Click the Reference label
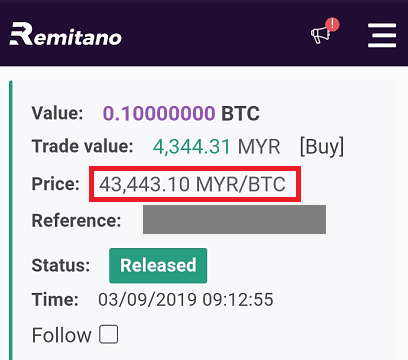The width and height of the screenshot is (408, 360). (x=76, y=220)
